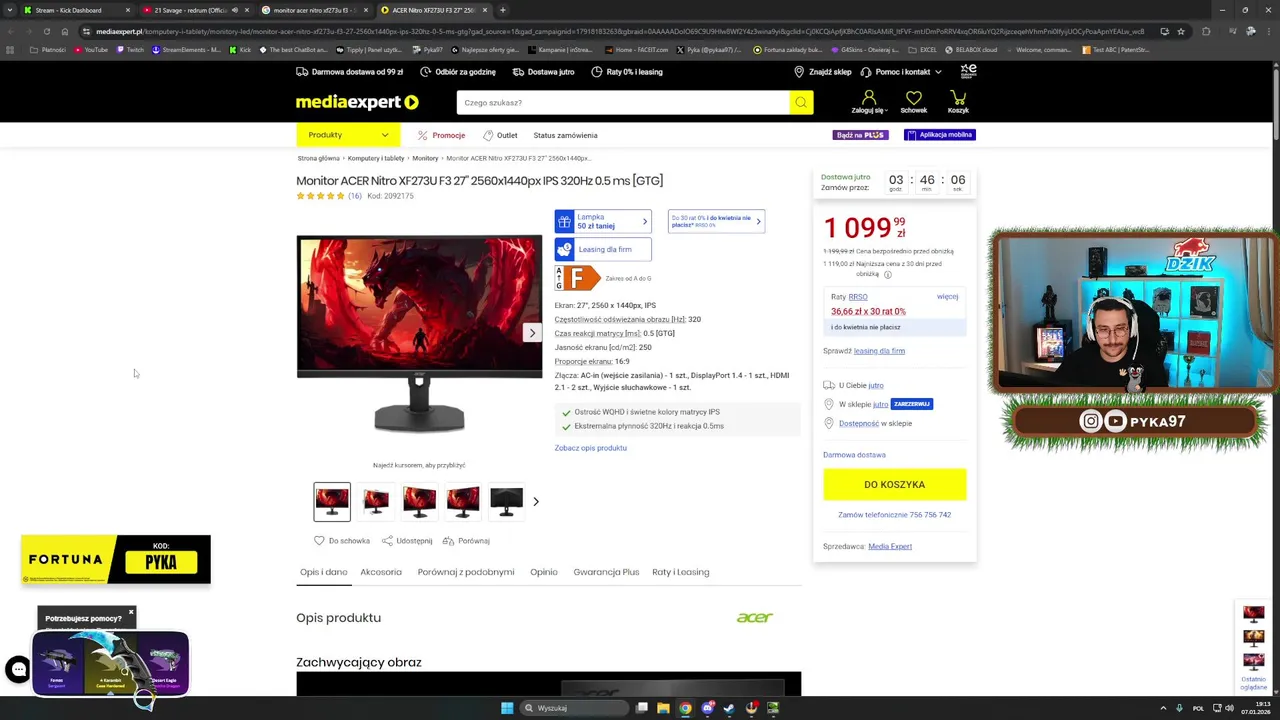Show next product image with arrow
Viewport: 1280px width, 720px height.
[532, 333]
